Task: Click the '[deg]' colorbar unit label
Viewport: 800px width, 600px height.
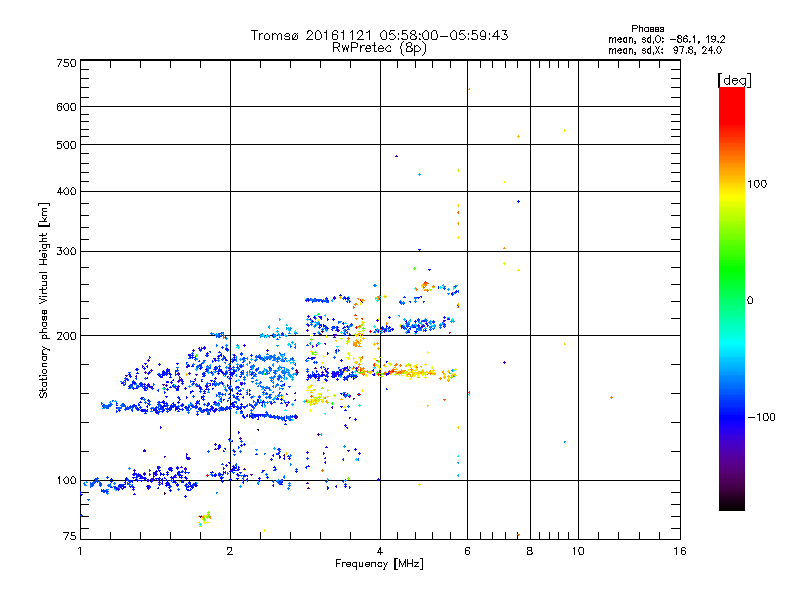Action: pos(734,80)
